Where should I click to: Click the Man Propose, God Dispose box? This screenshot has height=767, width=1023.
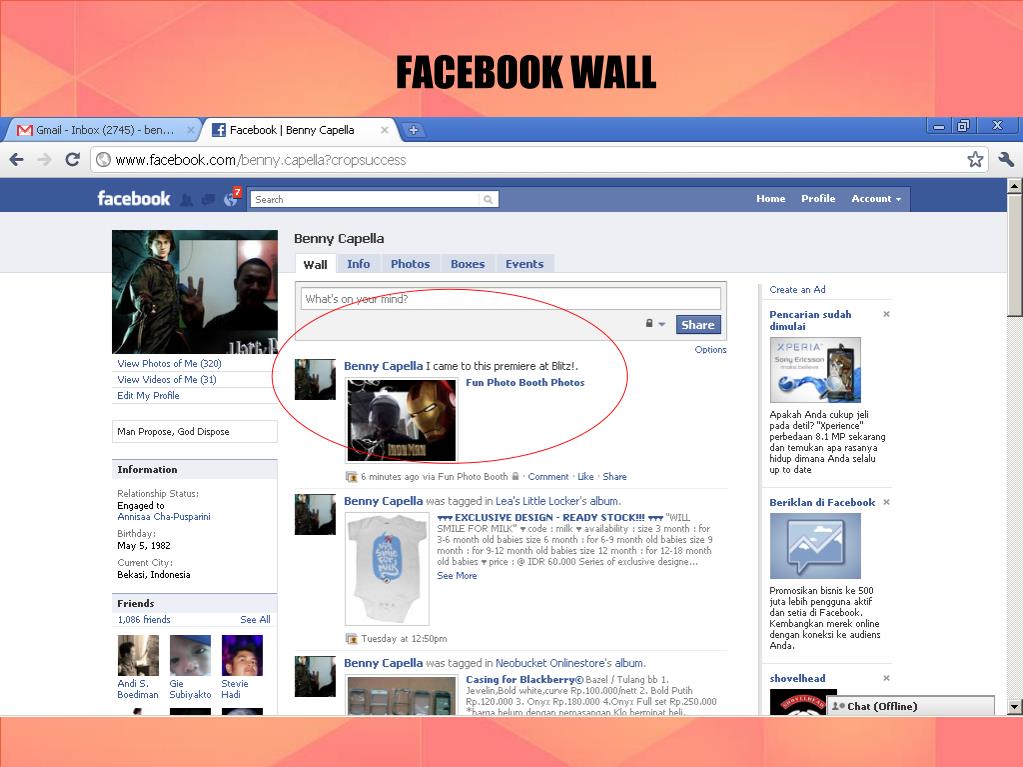tap(195, 431)
